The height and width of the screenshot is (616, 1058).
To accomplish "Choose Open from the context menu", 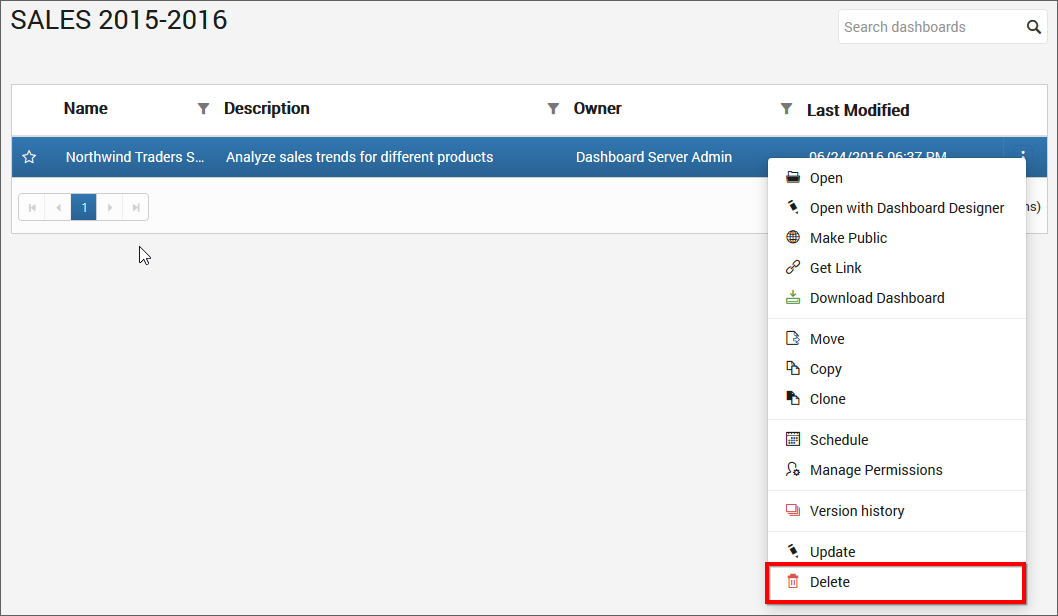I will pos(897,178).
